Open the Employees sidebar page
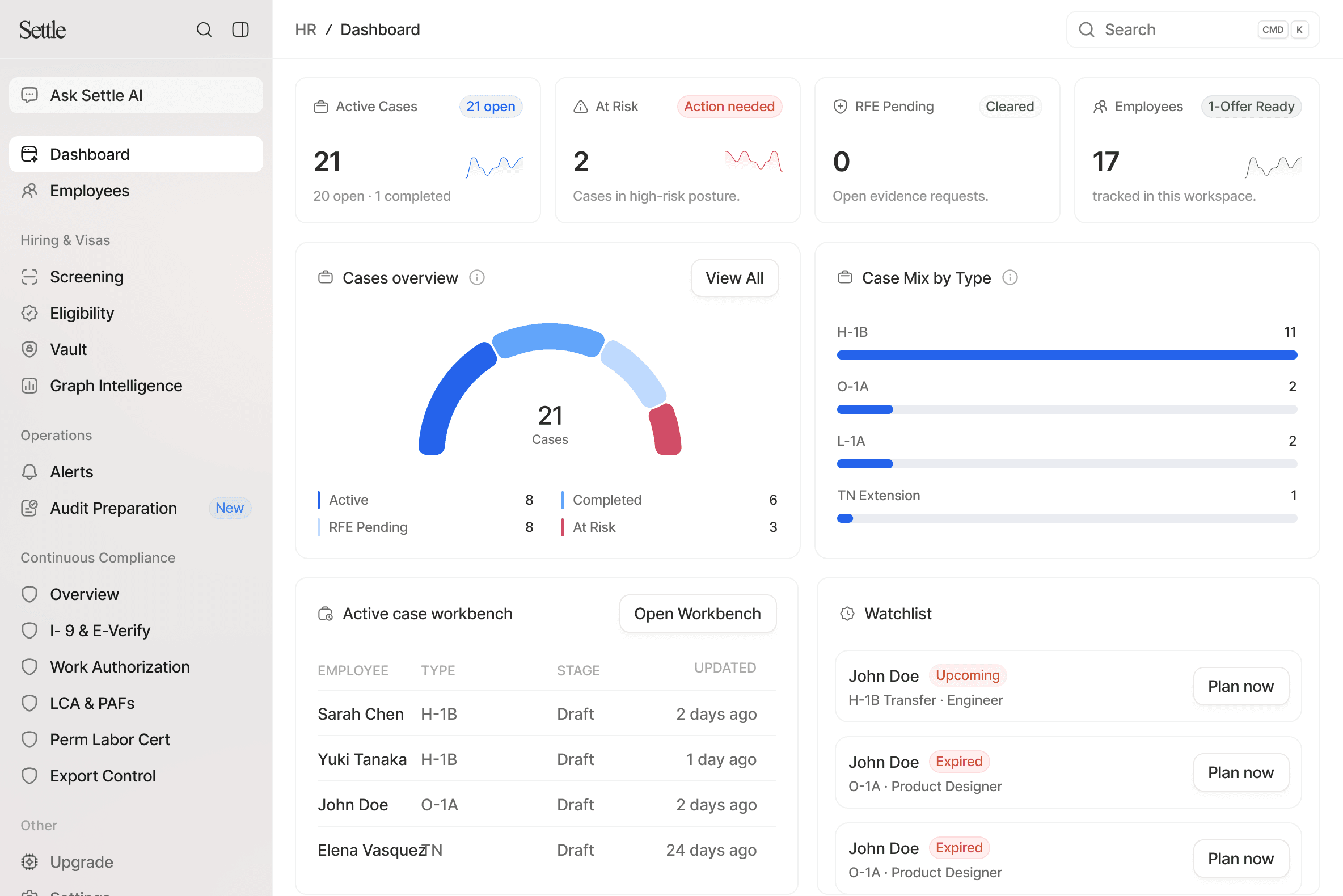 [89, 191]
